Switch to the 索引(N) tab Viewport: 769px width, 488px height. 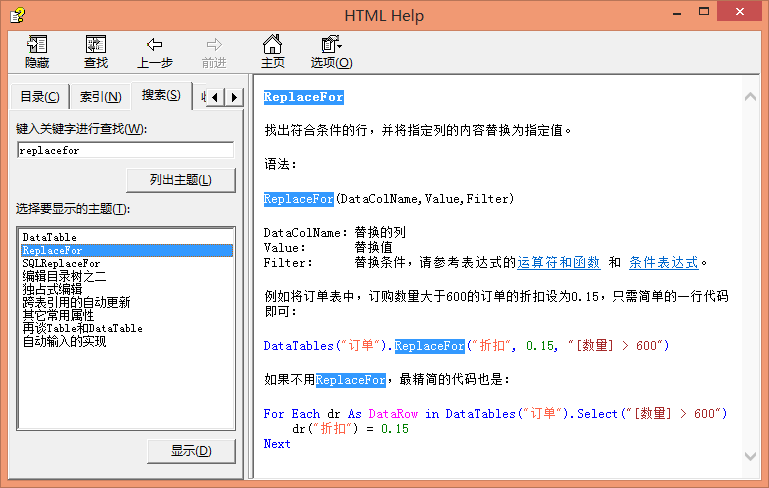tap(101, 97)
